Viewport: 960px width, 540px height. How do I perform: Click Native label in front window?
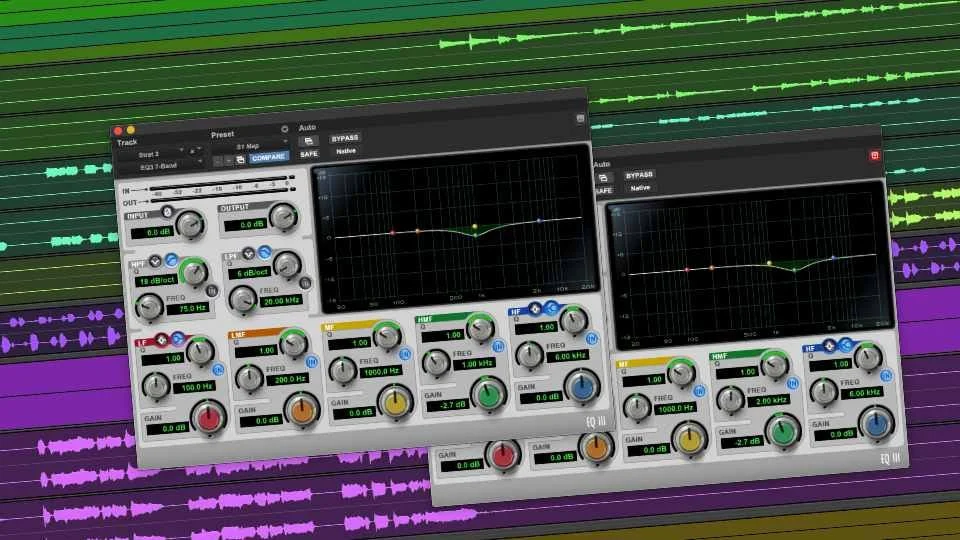345,151
